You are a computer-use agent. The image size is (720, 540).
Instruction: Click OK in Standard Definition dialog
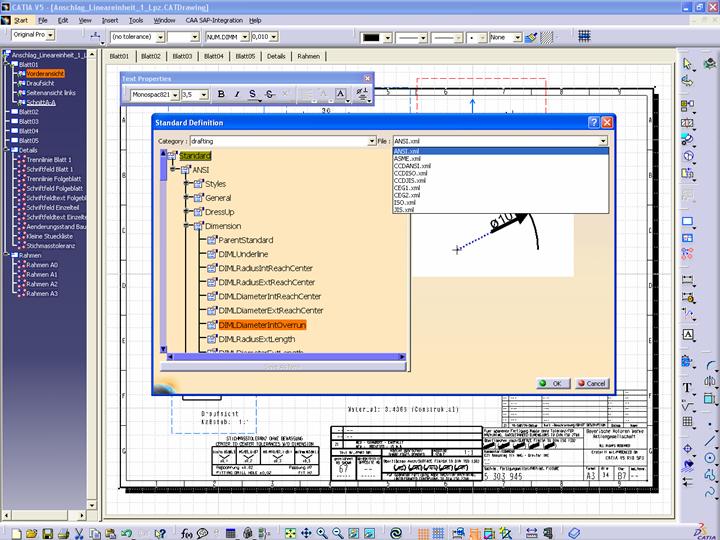click(553, 383)
